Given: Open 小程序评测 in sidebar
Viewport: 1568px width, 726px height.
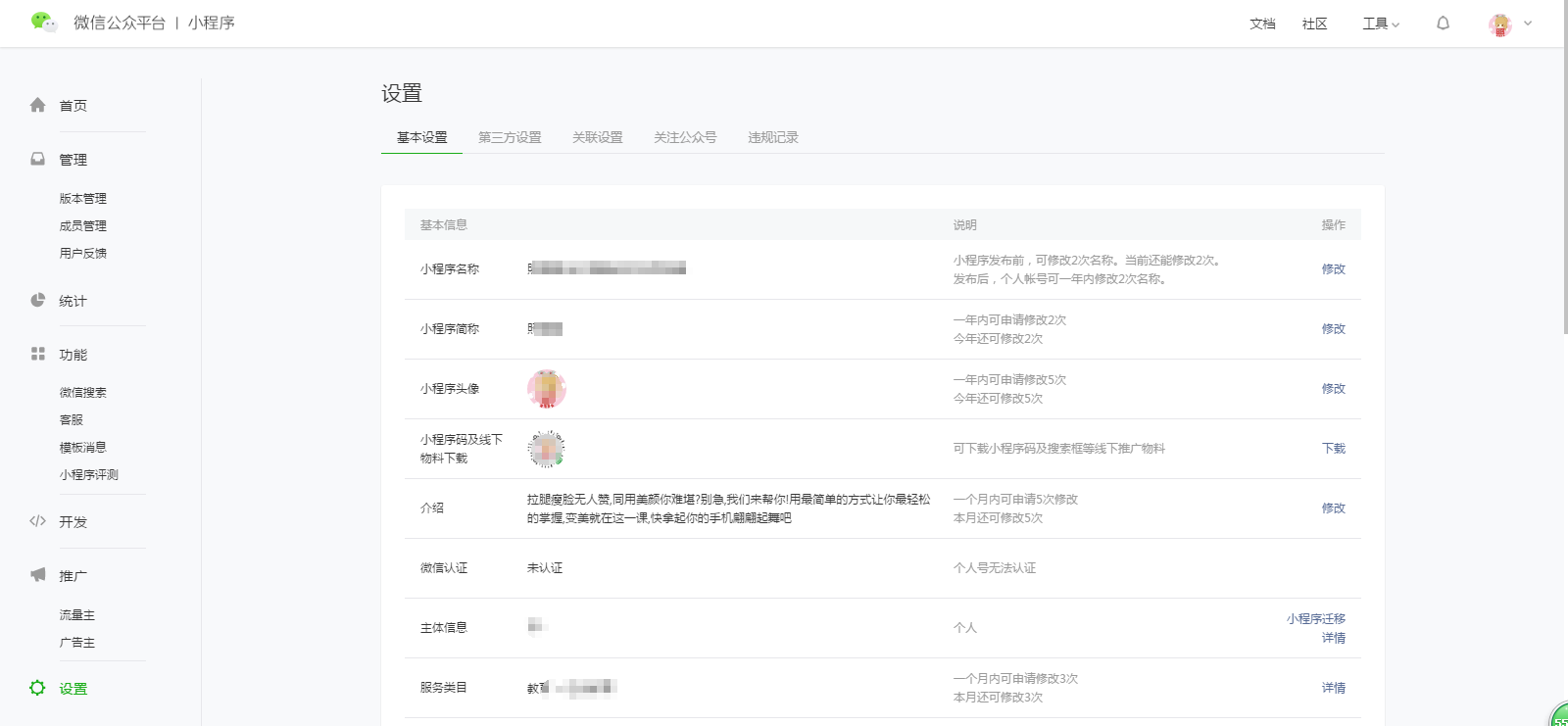Looking at the screenshot, I should [88, 475].
